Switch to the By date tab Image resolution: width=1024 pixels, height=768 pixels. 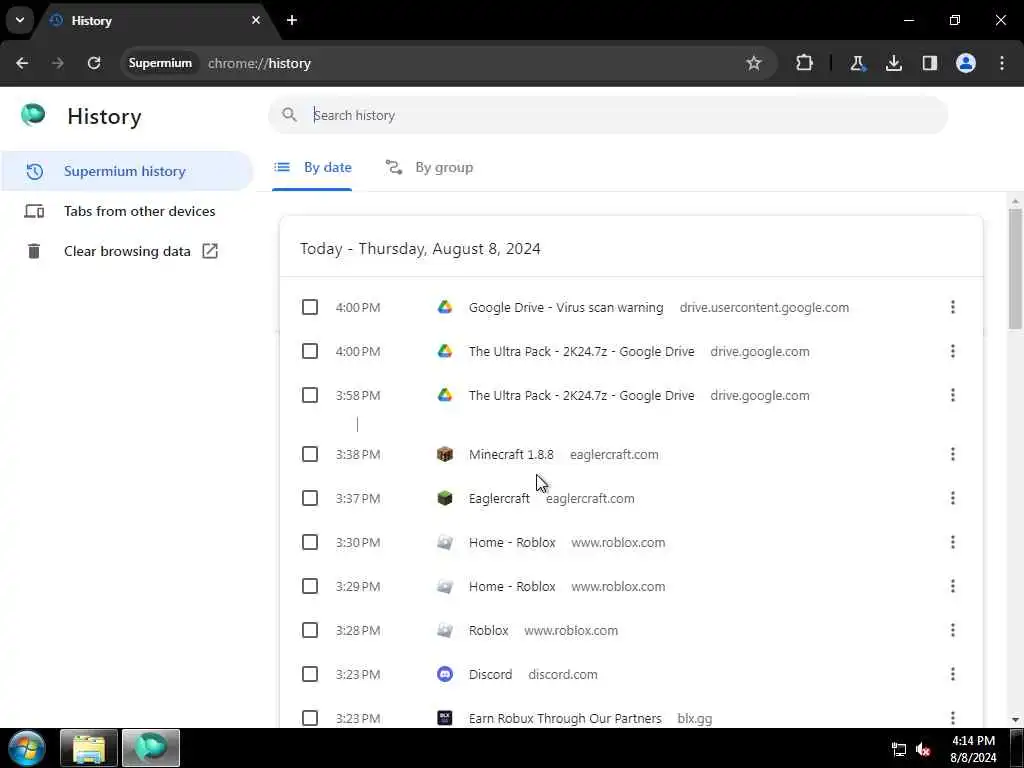[x=312, y=168]
